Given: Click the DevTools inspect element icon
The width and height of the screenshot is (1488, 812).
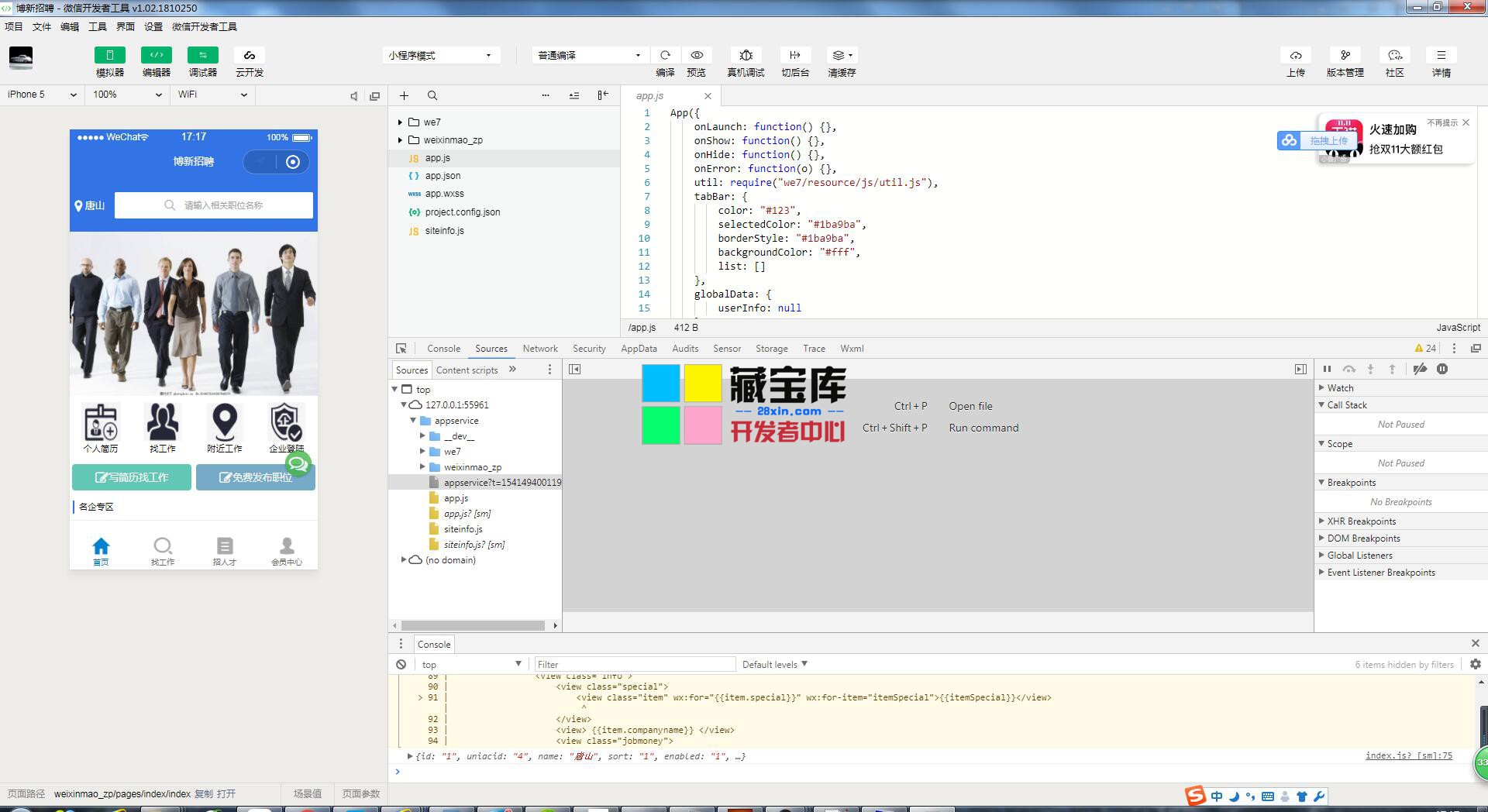Looking at the screenshot, I should 401,349.
